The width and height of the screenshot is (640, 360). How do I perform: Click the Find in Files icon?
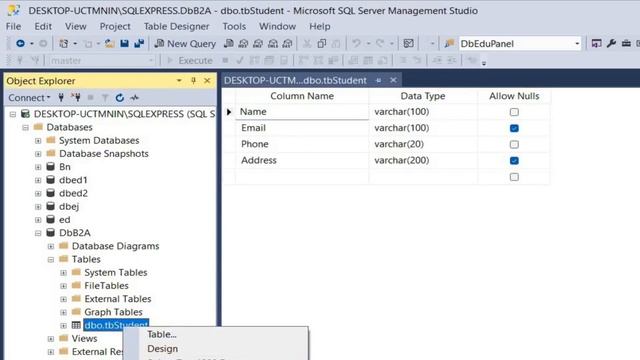(x=449, y=43)
